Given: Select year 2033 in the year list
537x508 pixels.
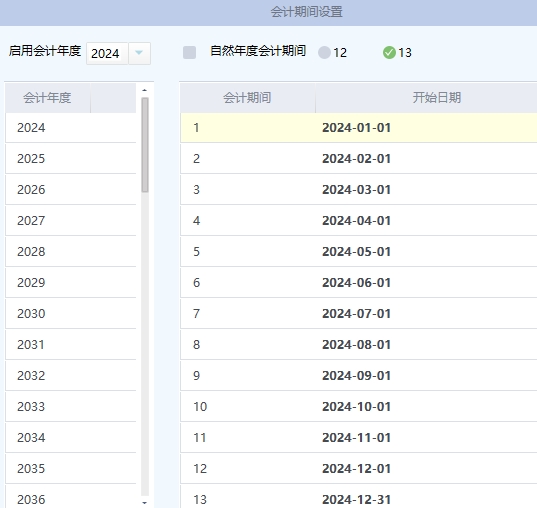Looking at the screenshot, I should (71, 407).
